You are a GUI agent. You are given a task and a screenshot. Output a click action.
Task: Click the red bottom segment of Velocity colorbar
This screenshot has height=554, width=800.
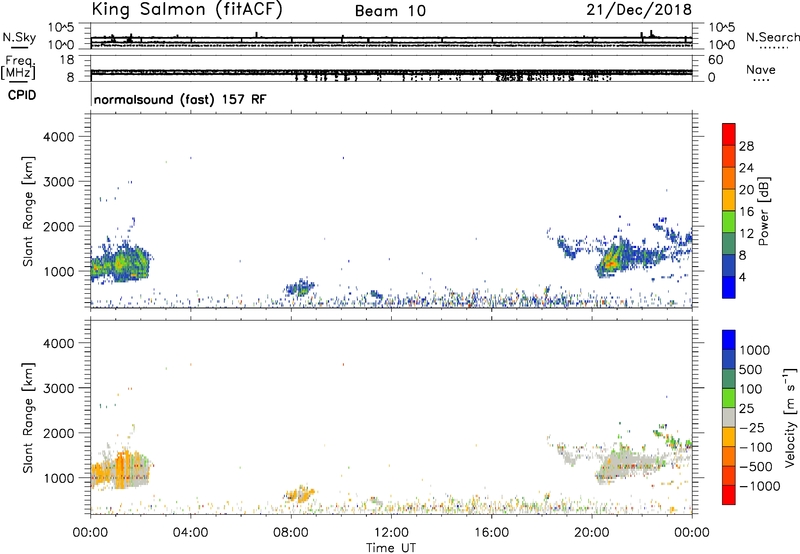click(729, 495)
